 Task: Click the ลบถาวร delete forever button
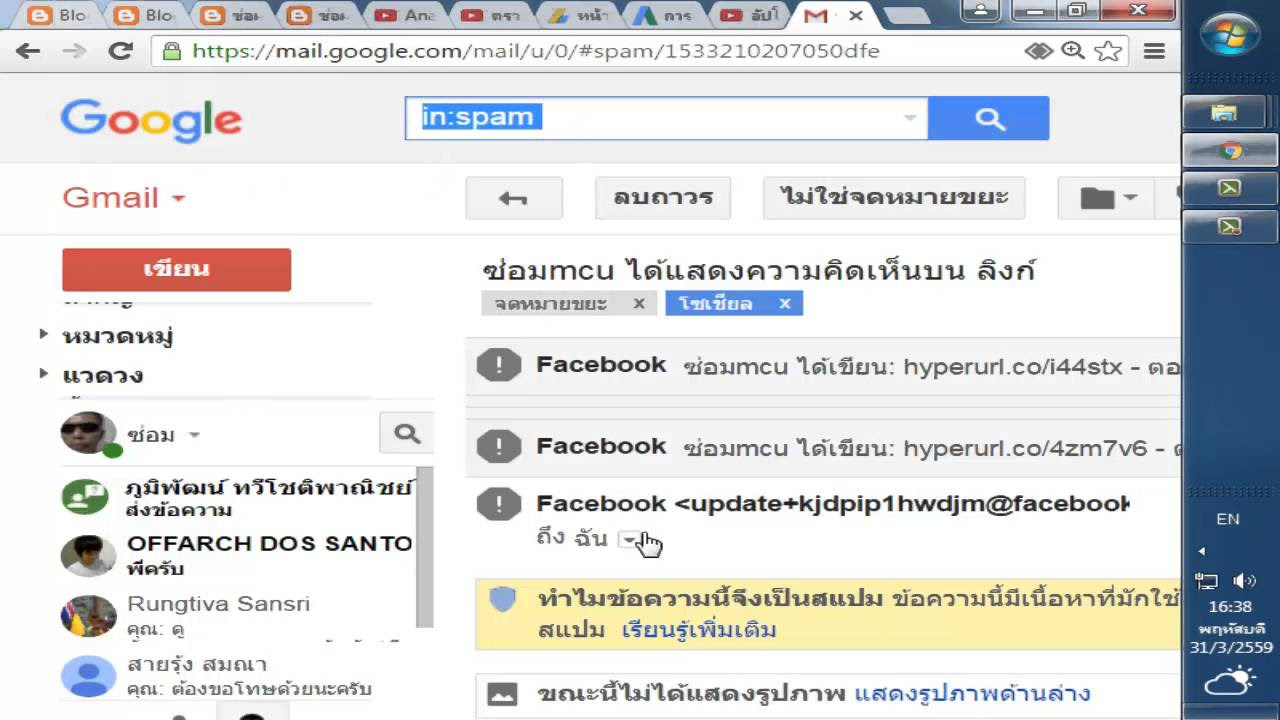pyautogui.click(x=663, y=198)
